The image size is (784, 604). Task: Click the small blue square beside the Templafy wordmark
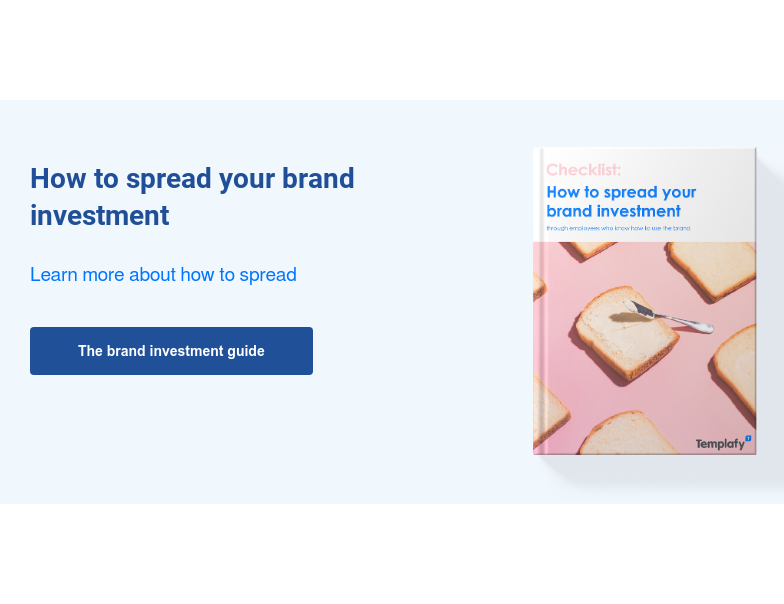(x=748, y=438)
